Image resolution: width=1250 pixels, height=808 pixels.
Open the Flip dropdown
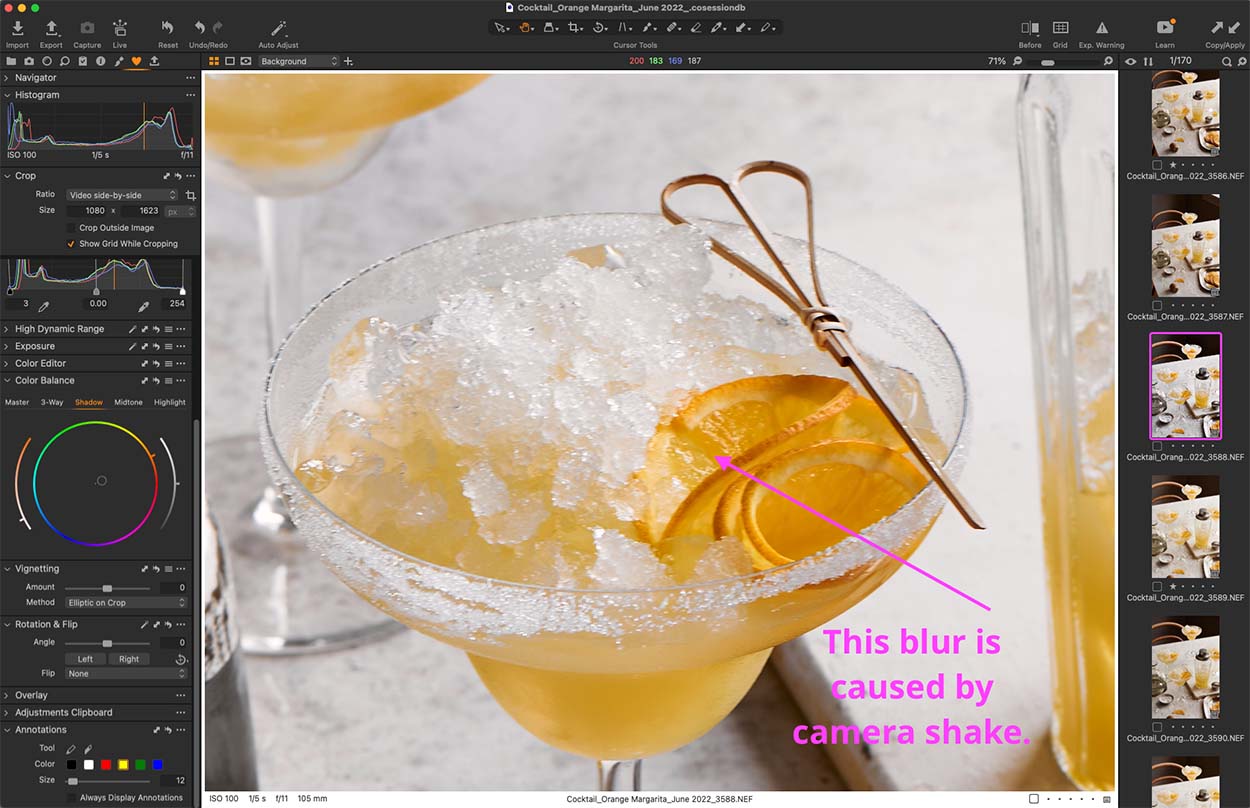[126, 674]
